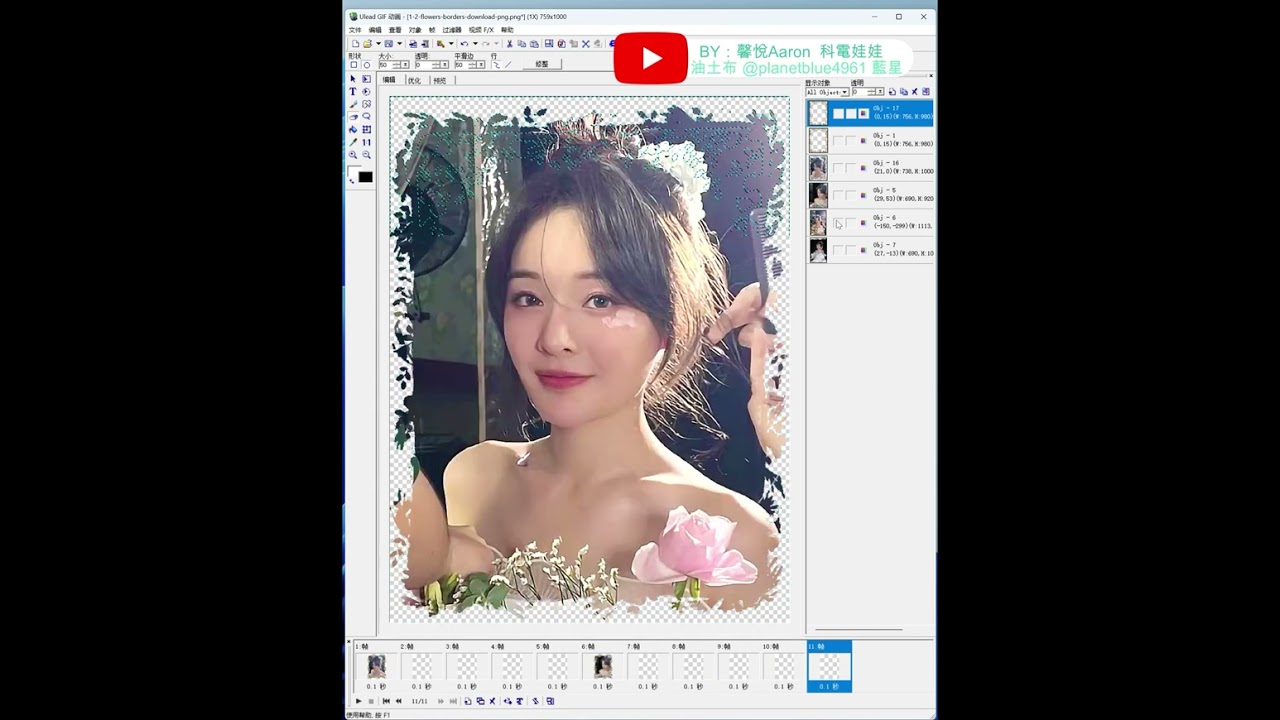Toggle visibility of Obj - 7 layer
1280x720 pixels.
(x=838, y=250)
